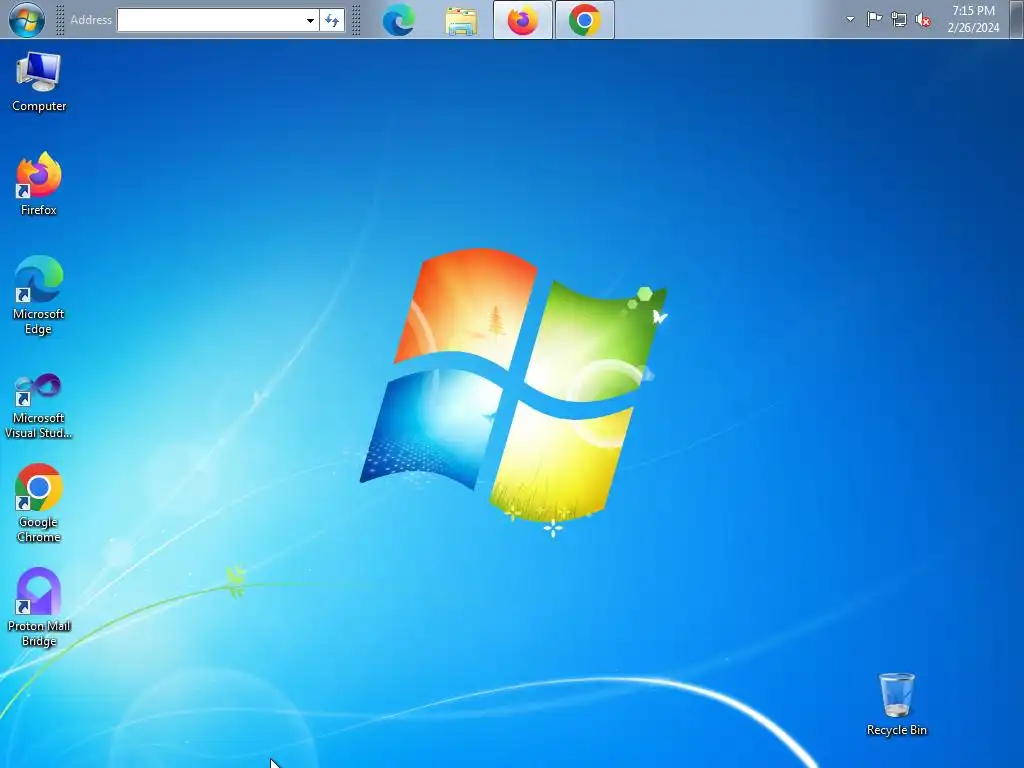Select the Firefox desktop shortcut
Image resolution: width=1024 pixels, height=768 pixels.
coord(39,184)
